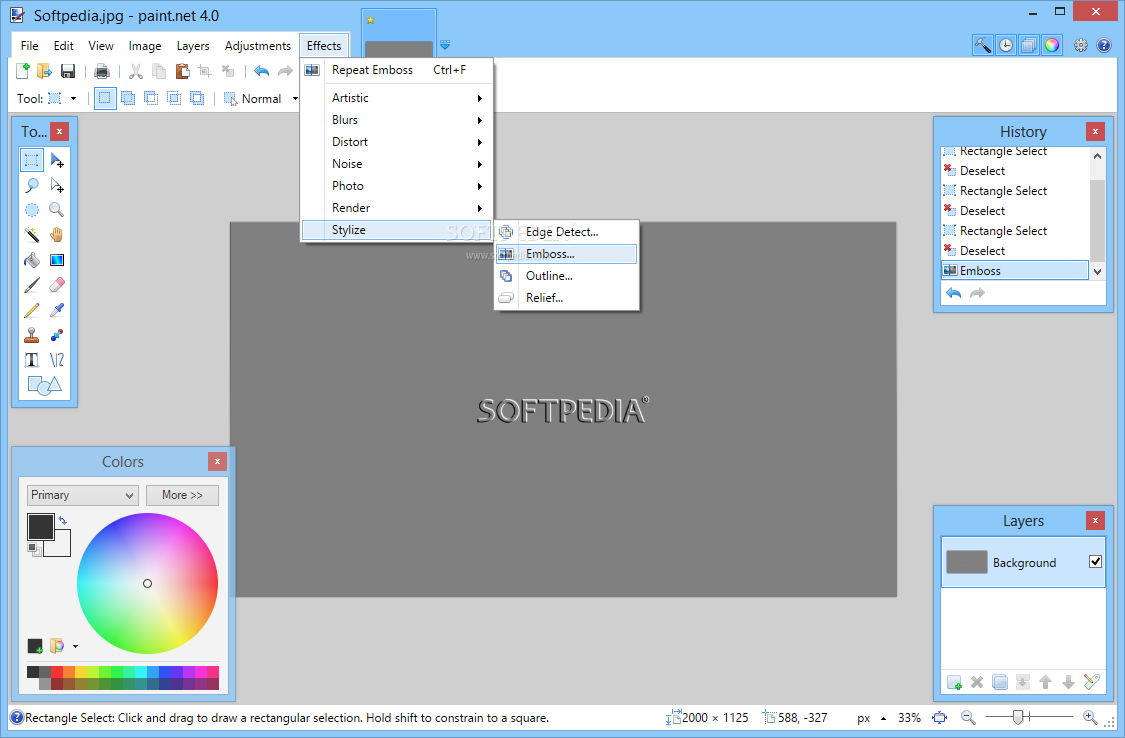Select the Zoom tool in Tools panel
This screenshot has width=1125, height=738.
click(x=57, y=210)
